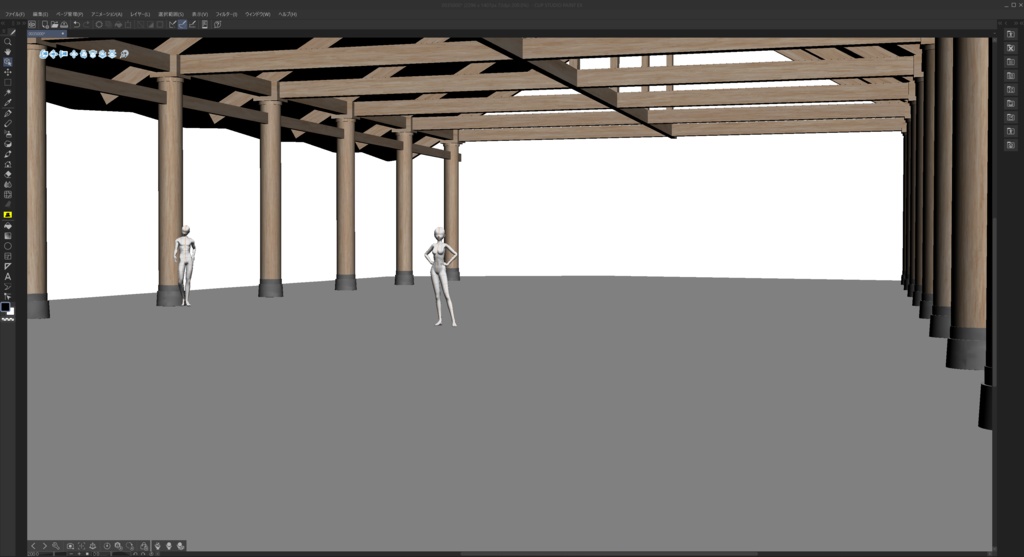Select the Zoom magnifier tool

click(8, 42)
